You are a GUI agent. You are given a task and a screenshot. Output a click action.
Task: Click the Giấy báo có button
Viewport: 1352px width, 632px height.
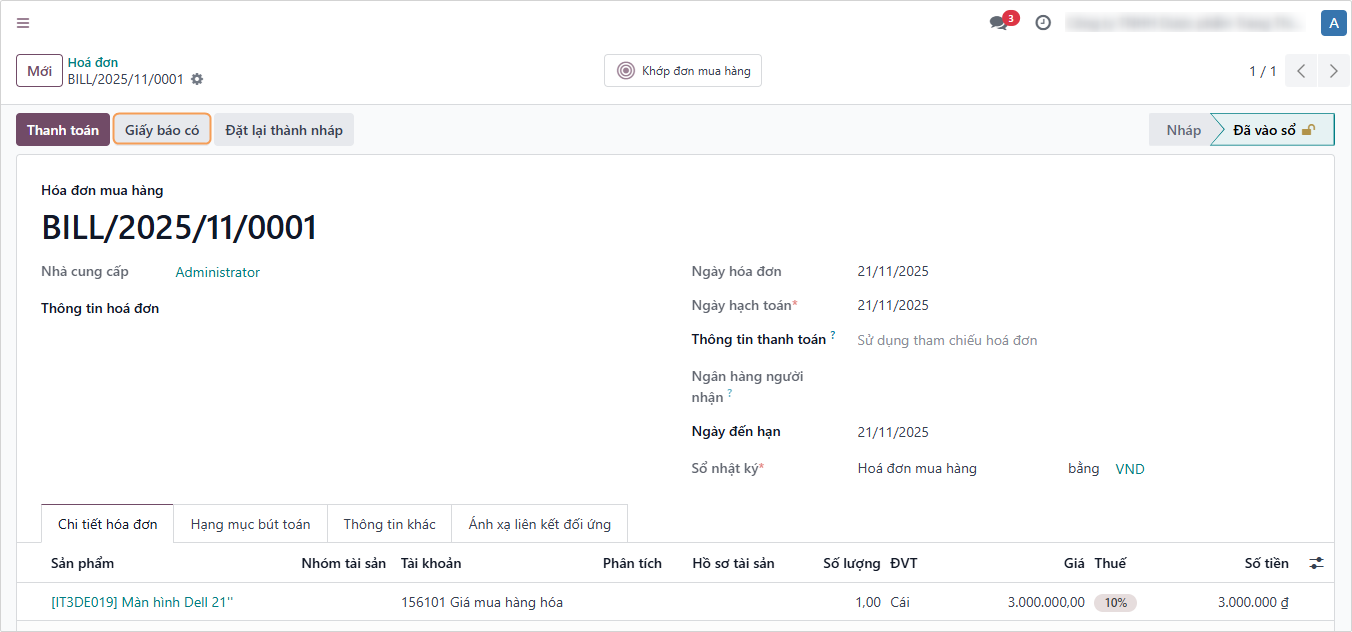point(162,130)
